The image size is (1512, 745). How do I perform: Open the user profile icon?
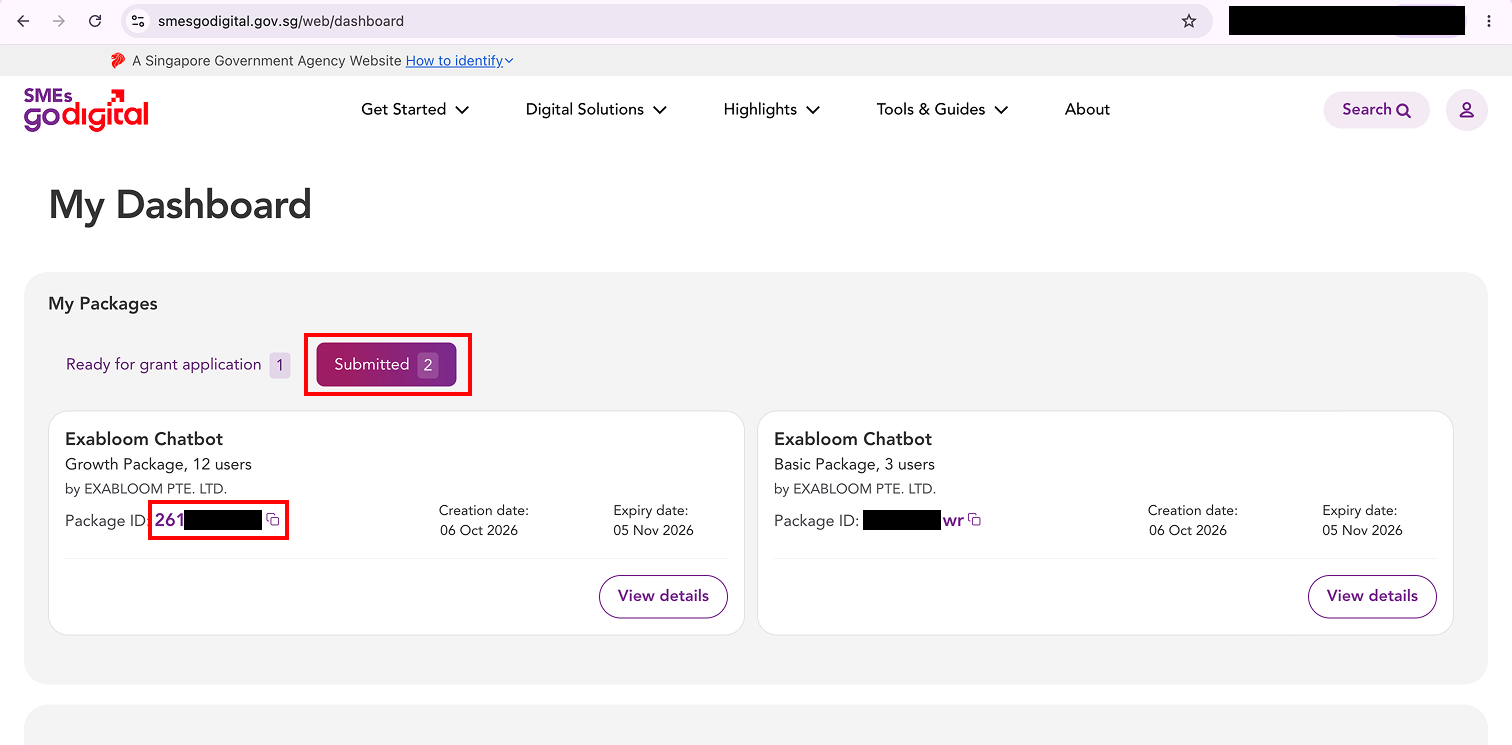click(1466, 110)
